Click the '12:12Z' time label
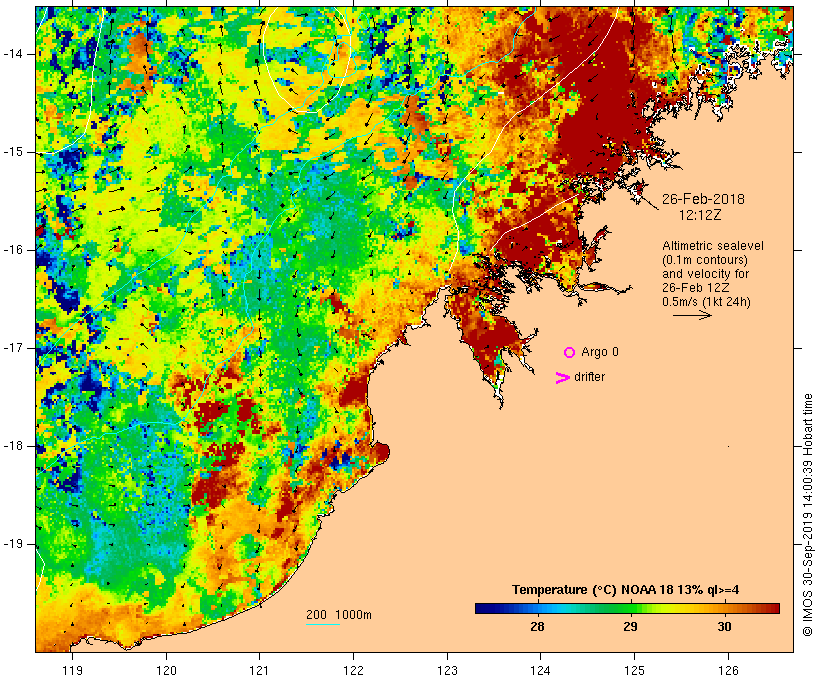Screen dimensions: 820x680 (x=700, y=215)
